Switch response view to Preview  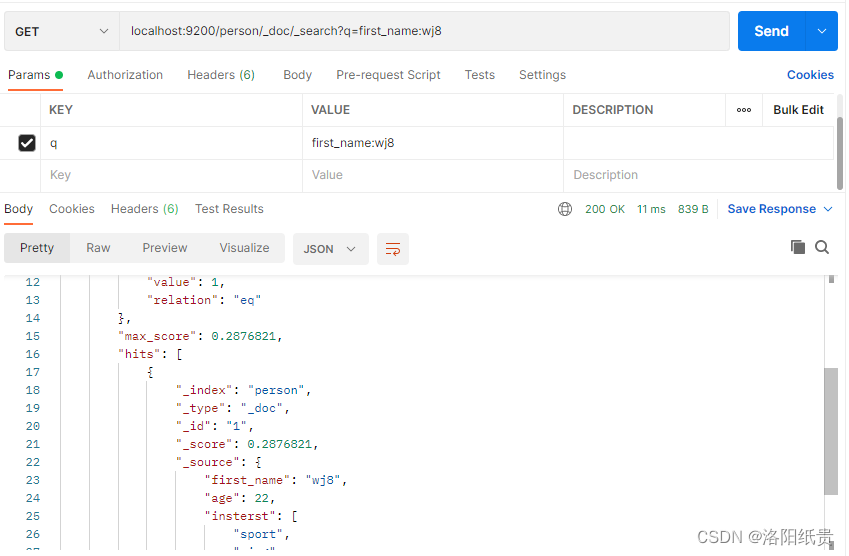165,248
